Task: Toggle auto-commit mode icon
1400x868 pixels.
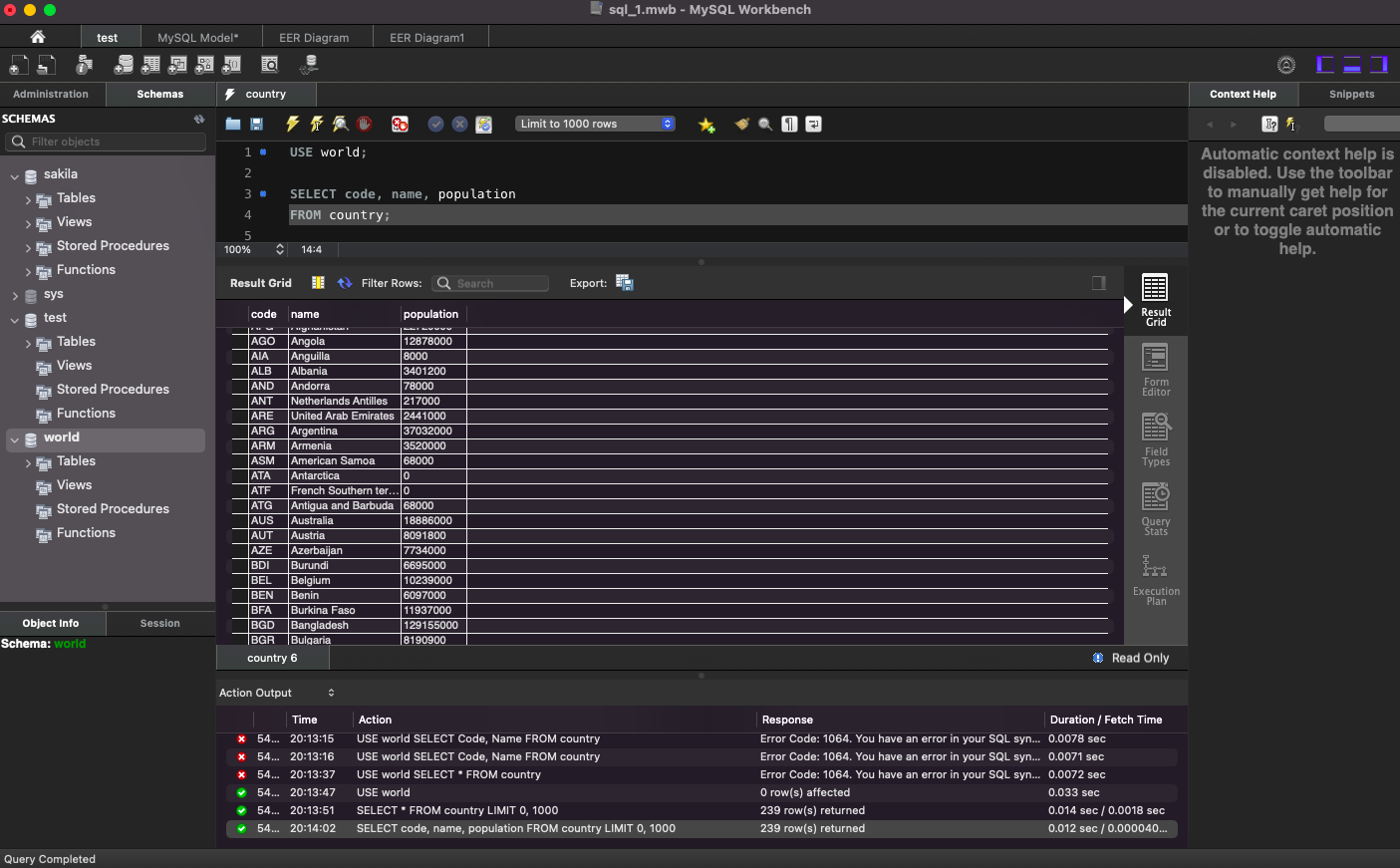Action: click(483, 125)
